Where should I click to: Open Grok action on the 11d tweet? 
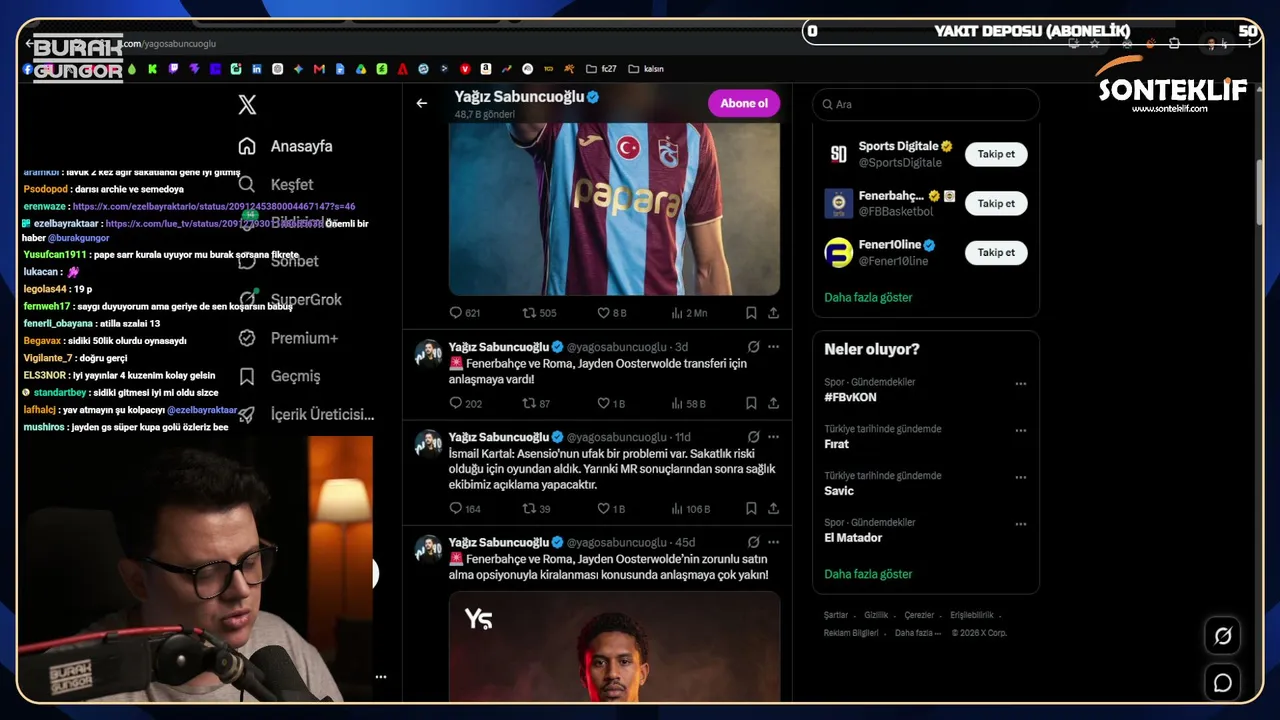pyautogui.click(x=753, y=437)
